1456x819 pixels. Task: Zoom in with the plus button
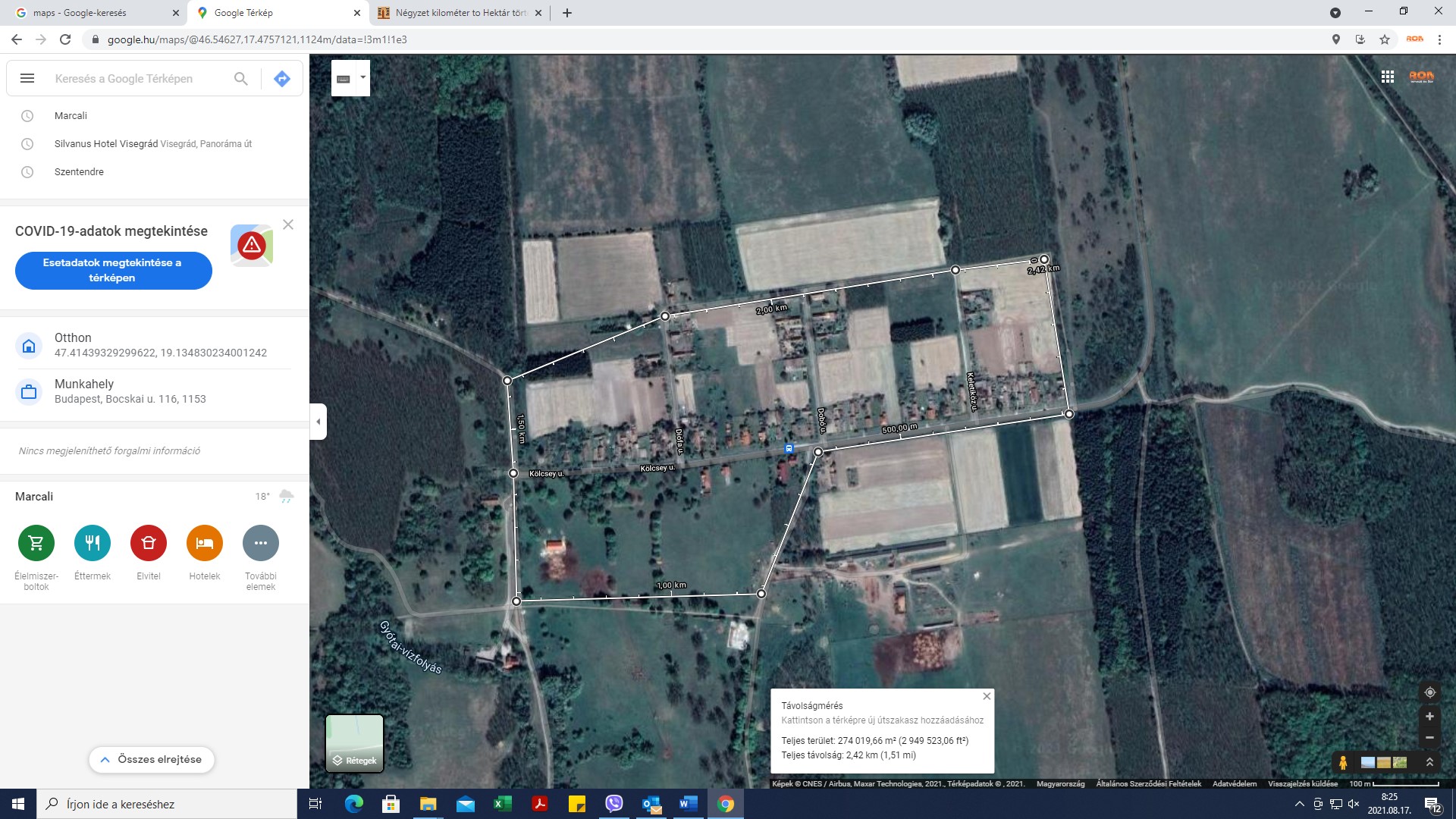[x=1429, y=717]
